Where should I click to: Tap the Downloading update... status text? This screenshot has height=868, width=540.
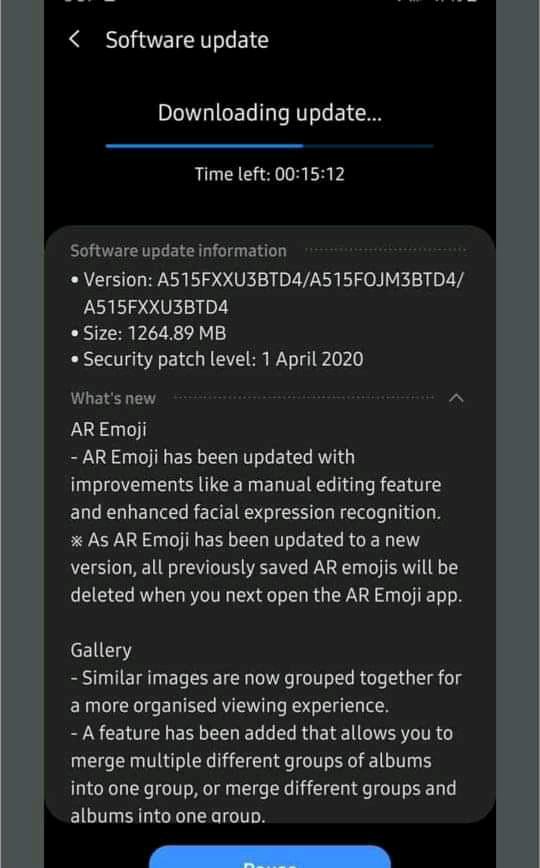(270, 113)
